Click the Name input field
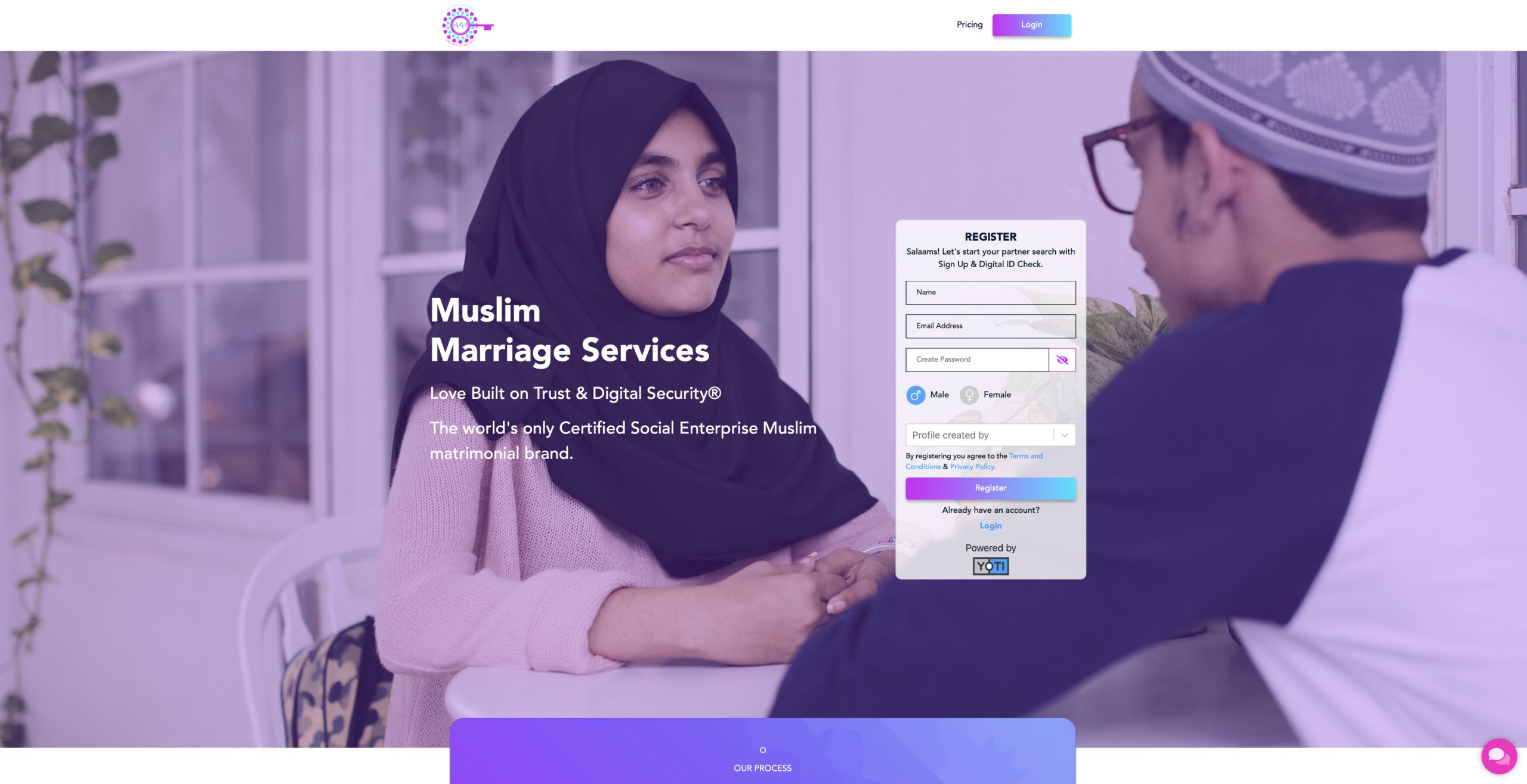1527x784 pixels. 990,292
